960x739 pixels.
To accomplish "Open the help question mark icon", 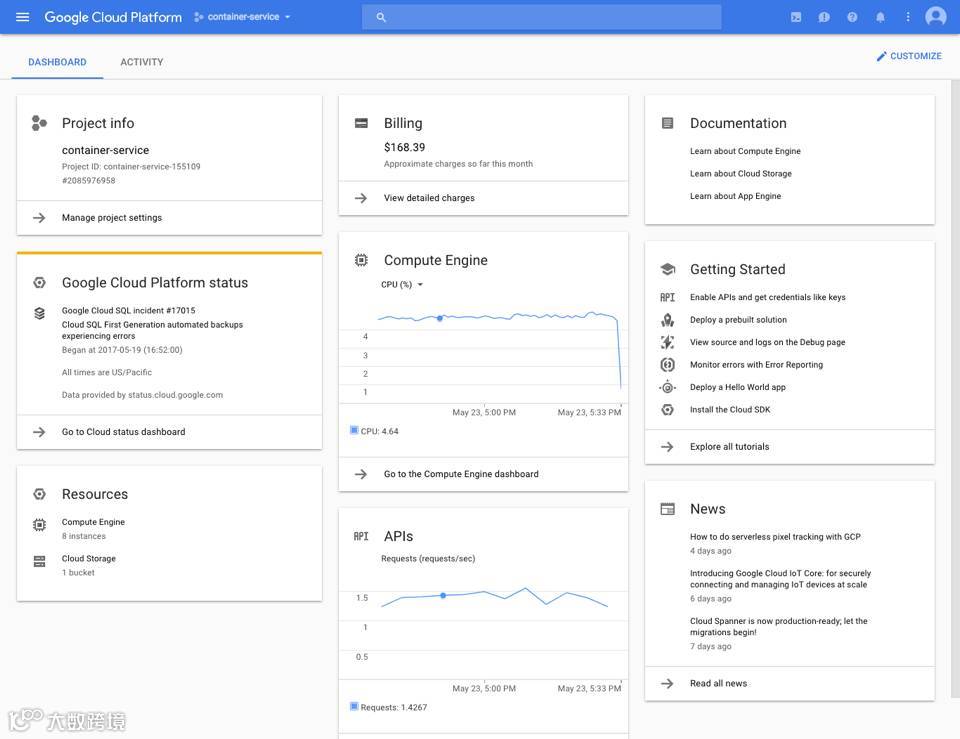I will 852,17.
